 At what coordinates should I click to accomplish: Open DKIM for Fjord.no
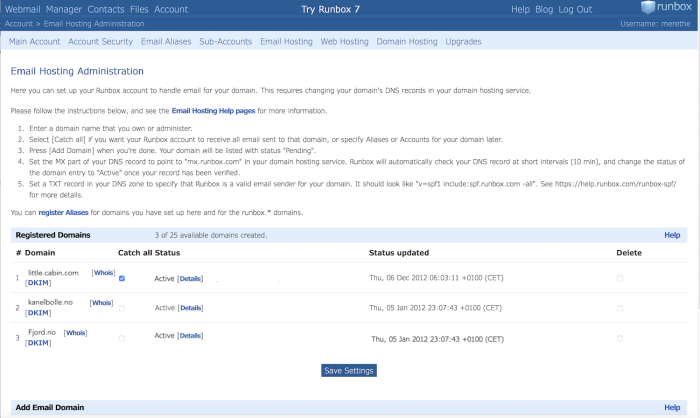[x=39, y=343]
